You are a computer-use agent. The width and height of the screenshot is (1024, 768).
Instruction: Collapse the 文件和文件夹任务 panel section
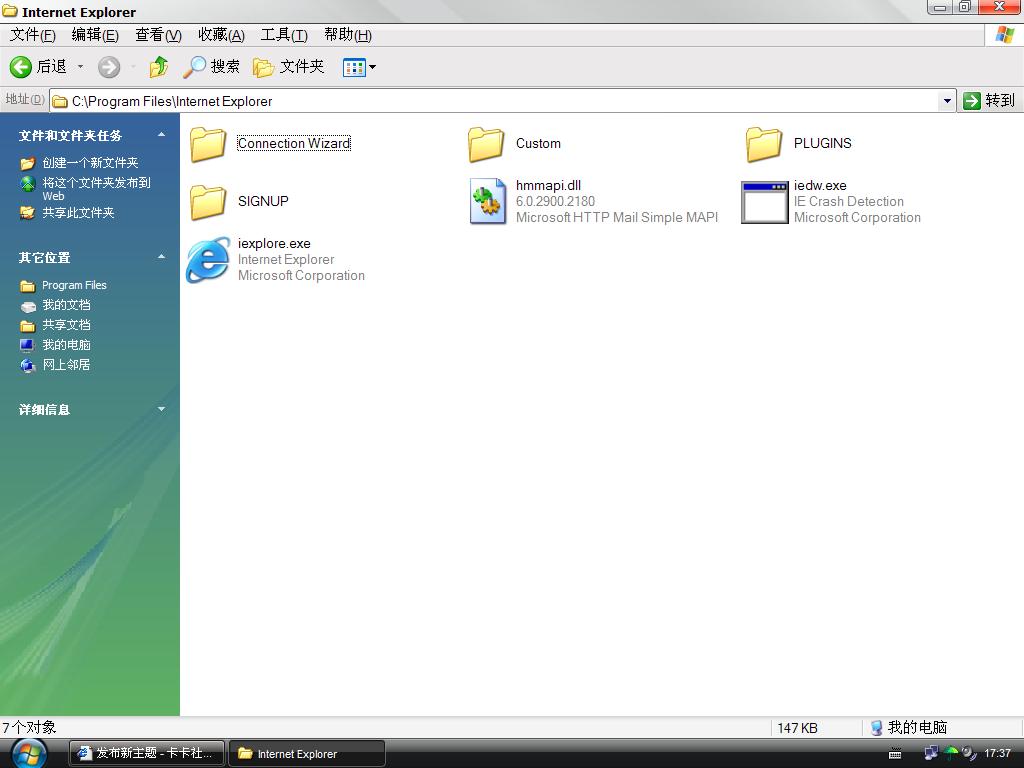161,135
